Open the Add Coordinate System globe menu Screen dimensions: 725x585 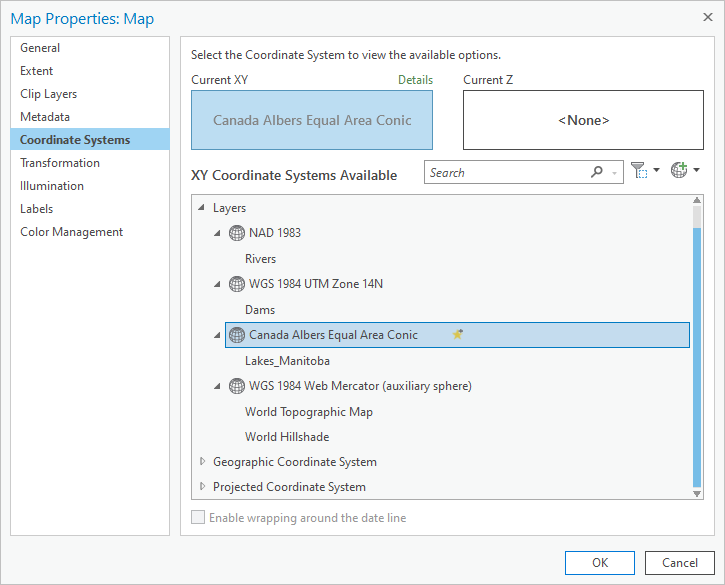(684, 172)
